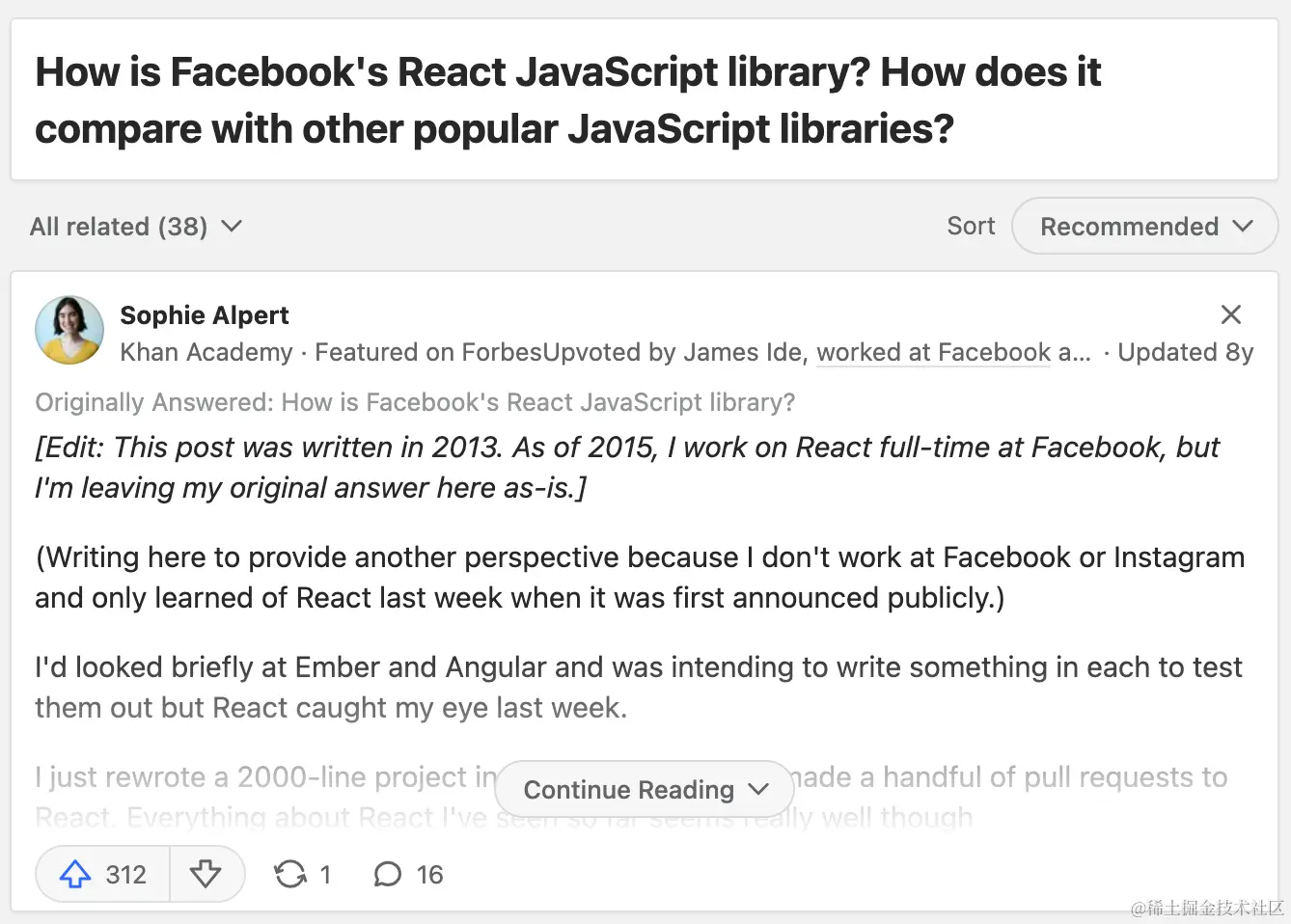
Task: Click the 'worked at Facebook' credential link
Action: click(933, 353)
